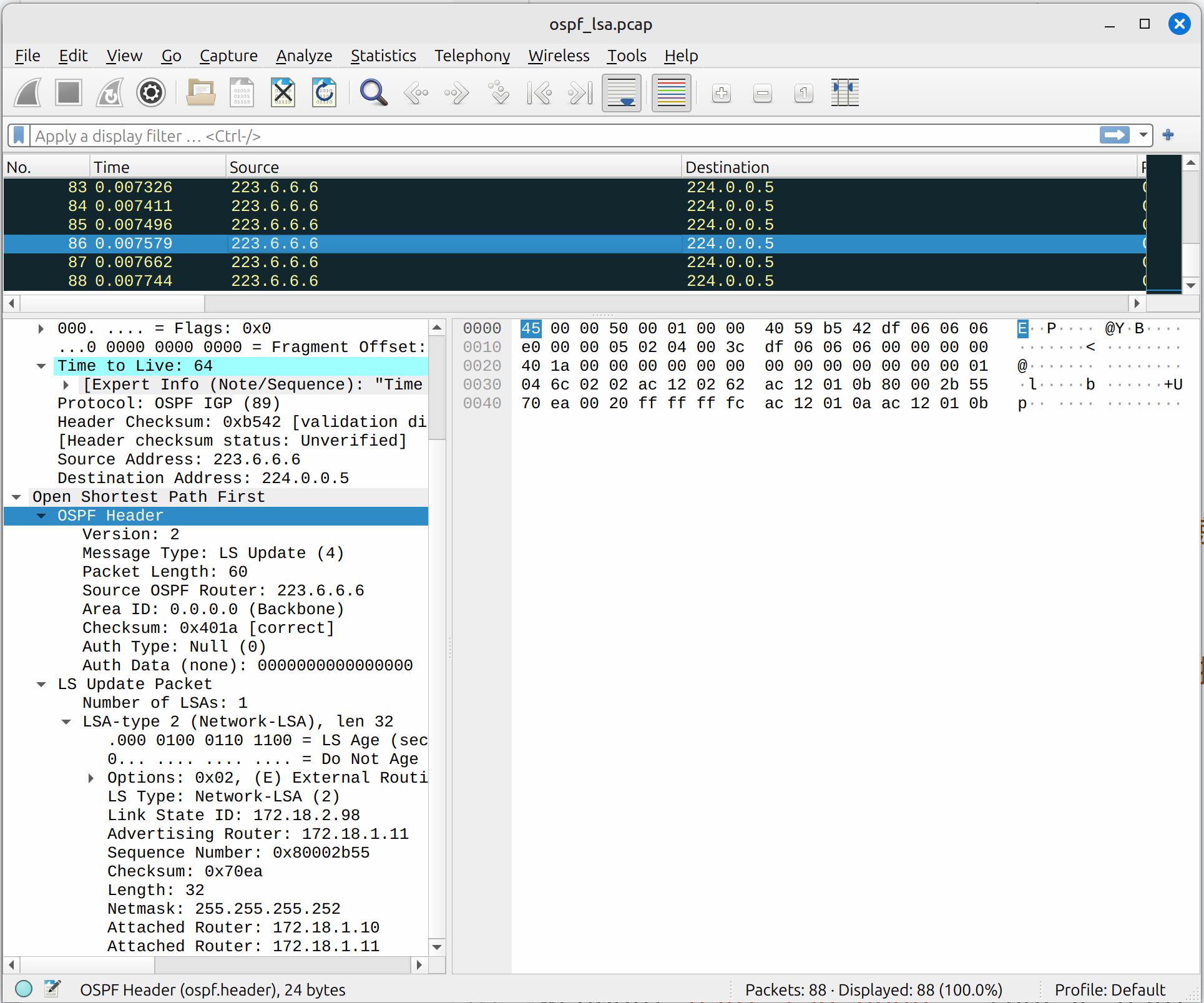Viewport: 1204px width, 1003px height.
Task: Open the Statistics menu
Action: pyautogui.click(x=383, y=56)
